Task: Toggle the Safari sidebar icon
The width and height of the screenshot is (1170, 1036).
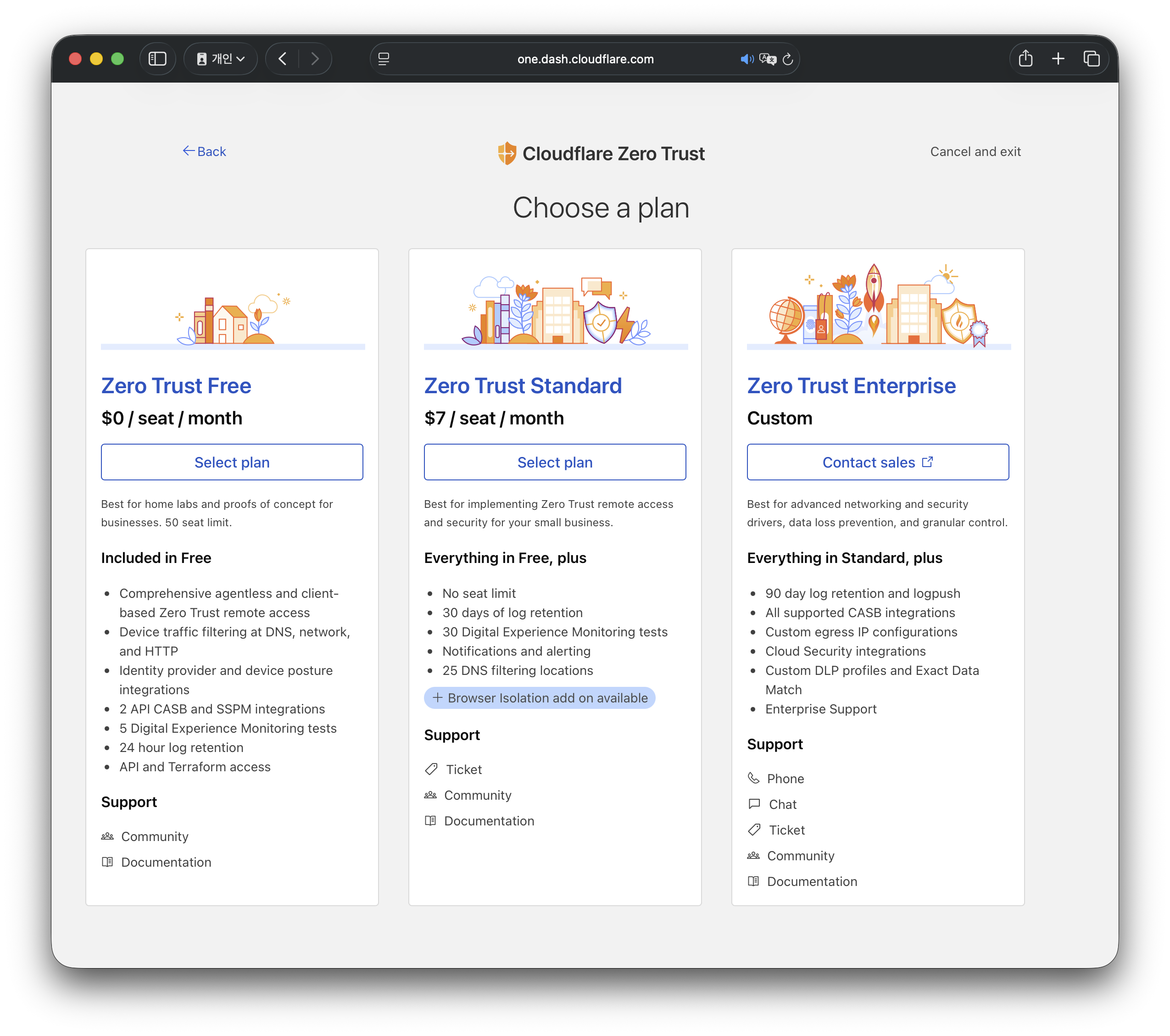Action: [157, 59]
